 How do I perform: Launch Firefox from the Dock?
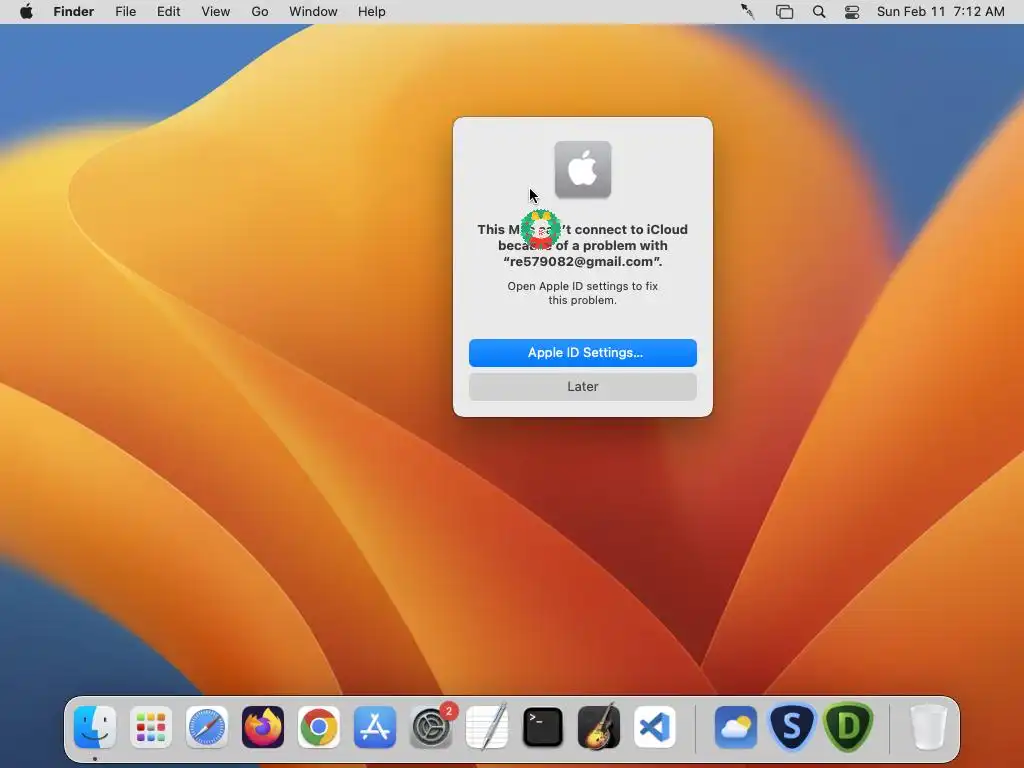263,727
